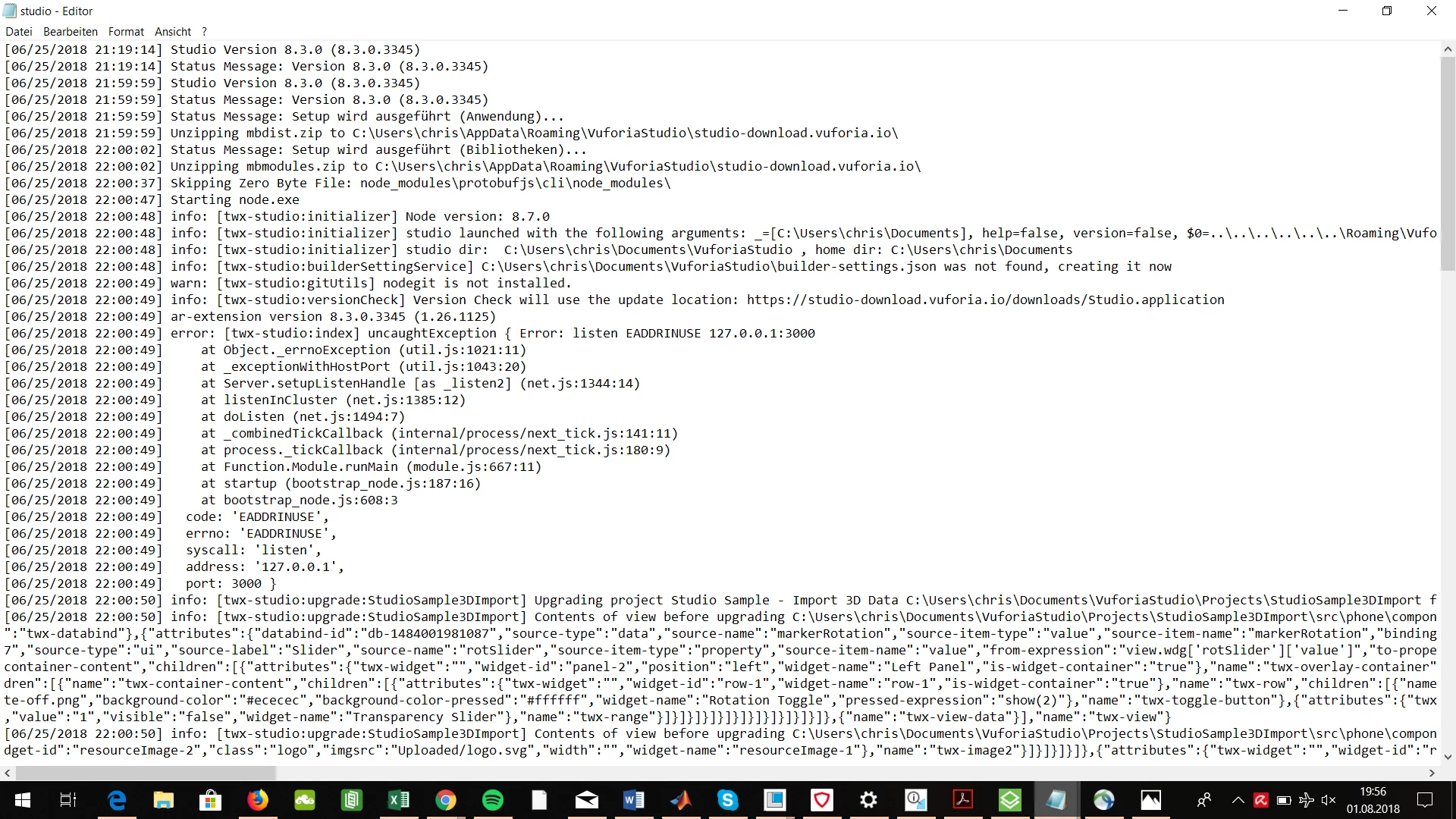The width and height of the screenshot is (1456, 819).
Task: Click the vertical scrollbar up arrow
Action: (1448, 49)
